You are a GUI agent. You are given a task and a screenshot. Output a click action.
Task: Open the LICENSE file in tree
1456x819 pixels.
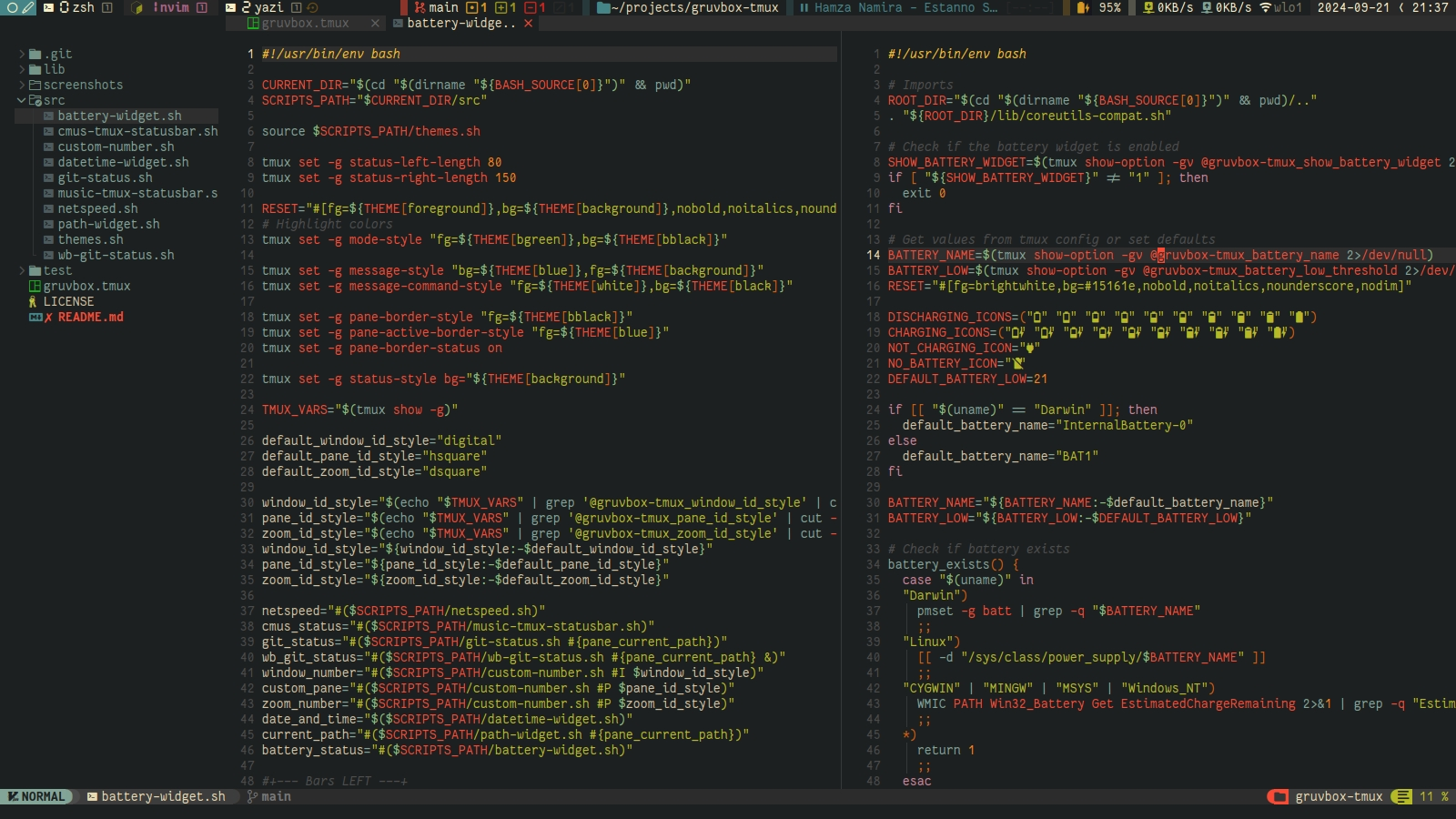pos(68,301)
